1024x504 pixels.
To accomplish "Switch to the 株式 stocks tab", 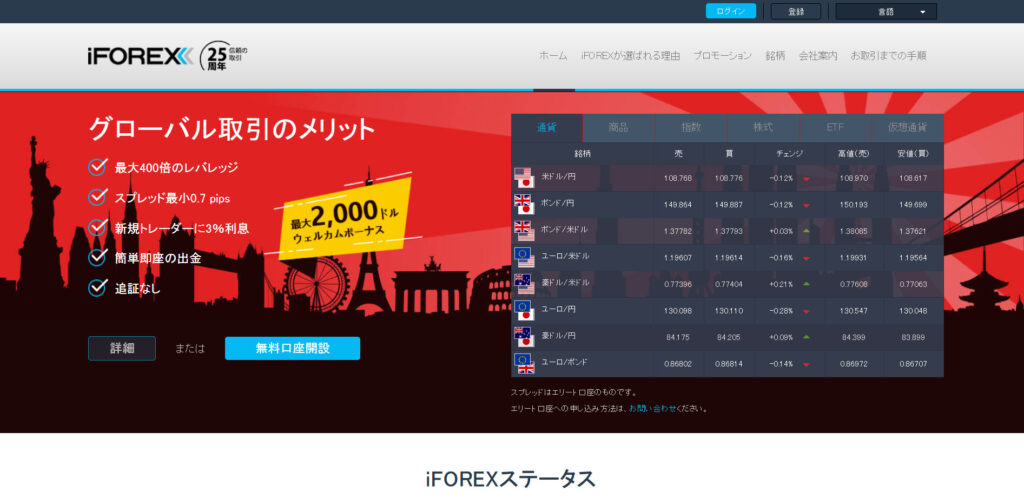I will coord(763,128).
